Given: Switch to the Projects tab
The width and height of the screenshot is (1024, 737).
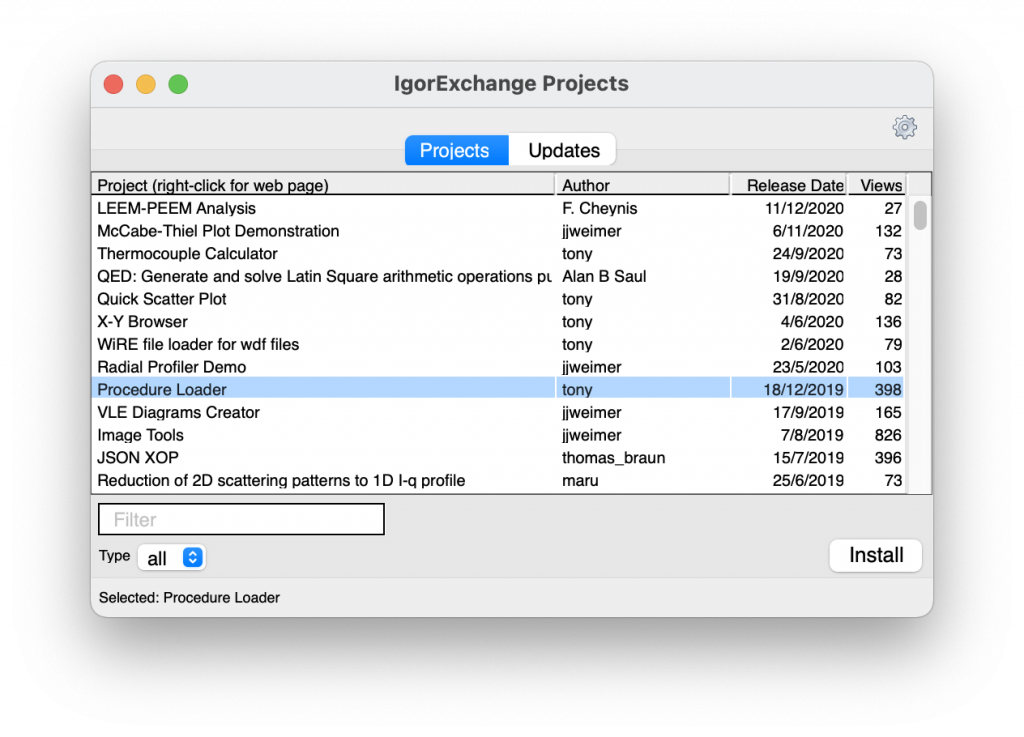Looking at the screenshot, I should click(456, 150).
